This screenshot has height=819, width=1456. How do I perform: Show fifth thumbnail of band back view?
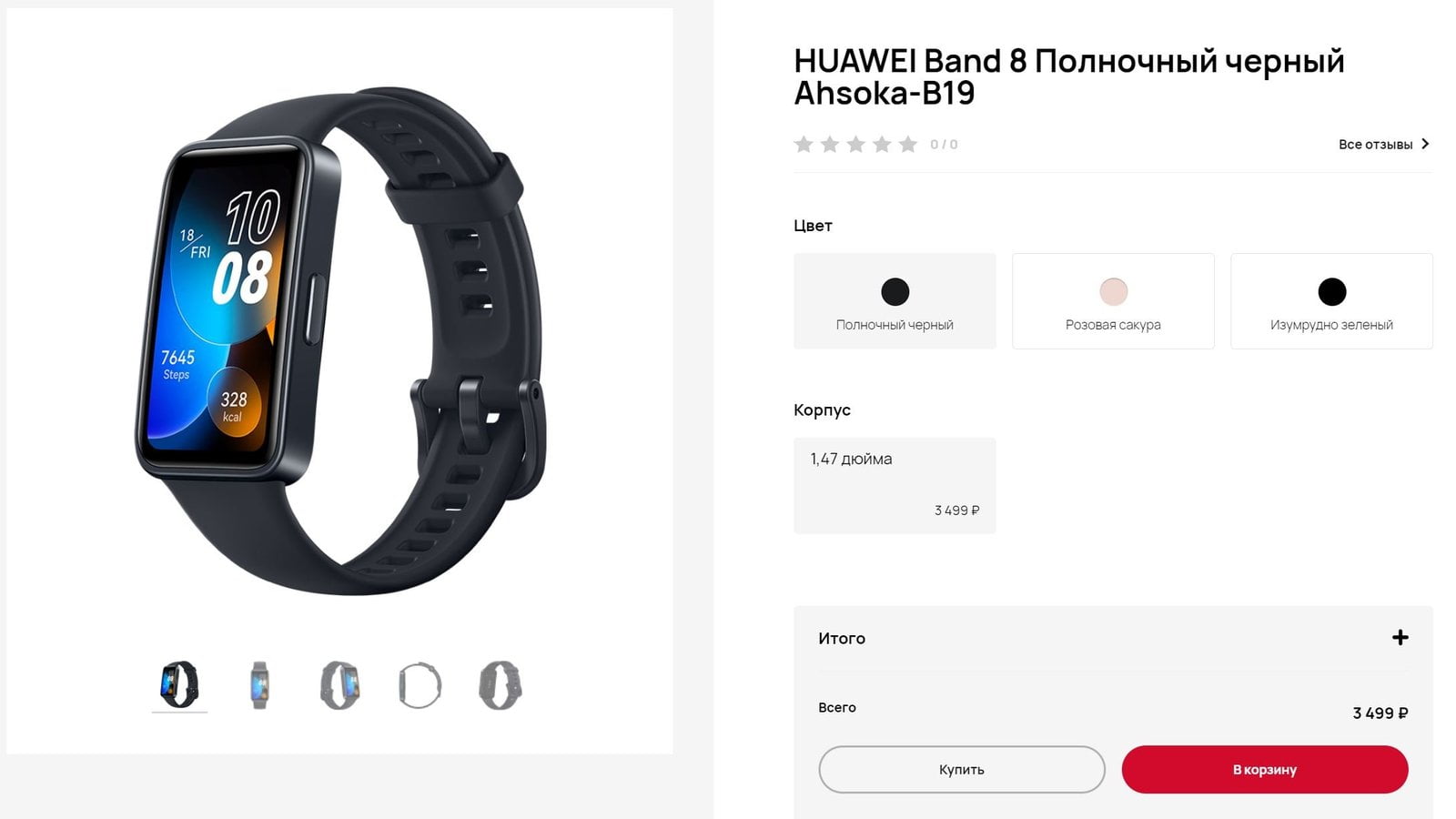[x=500, y=685]
